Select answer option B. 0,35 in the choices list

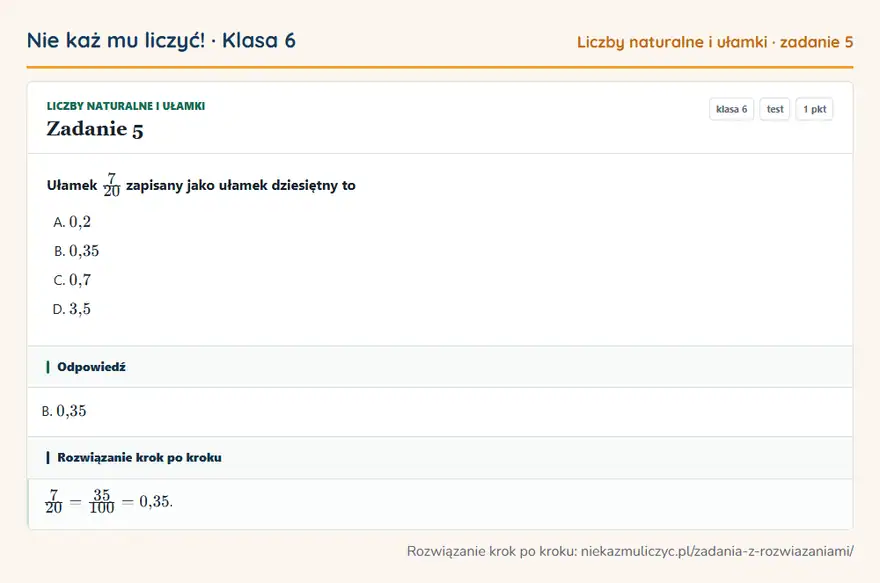(x=76, y=251)
